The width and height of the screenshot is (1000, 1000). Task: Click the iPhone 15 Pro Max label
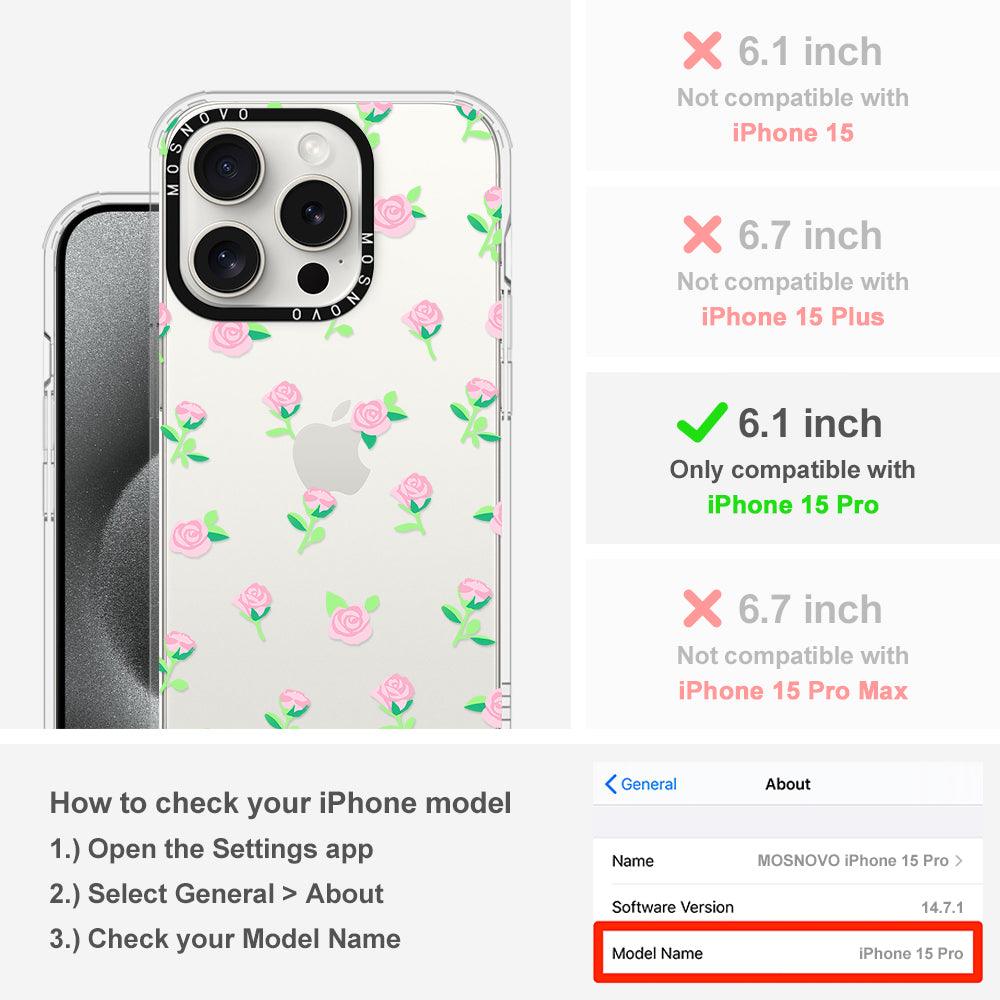(x=793, y=691)
